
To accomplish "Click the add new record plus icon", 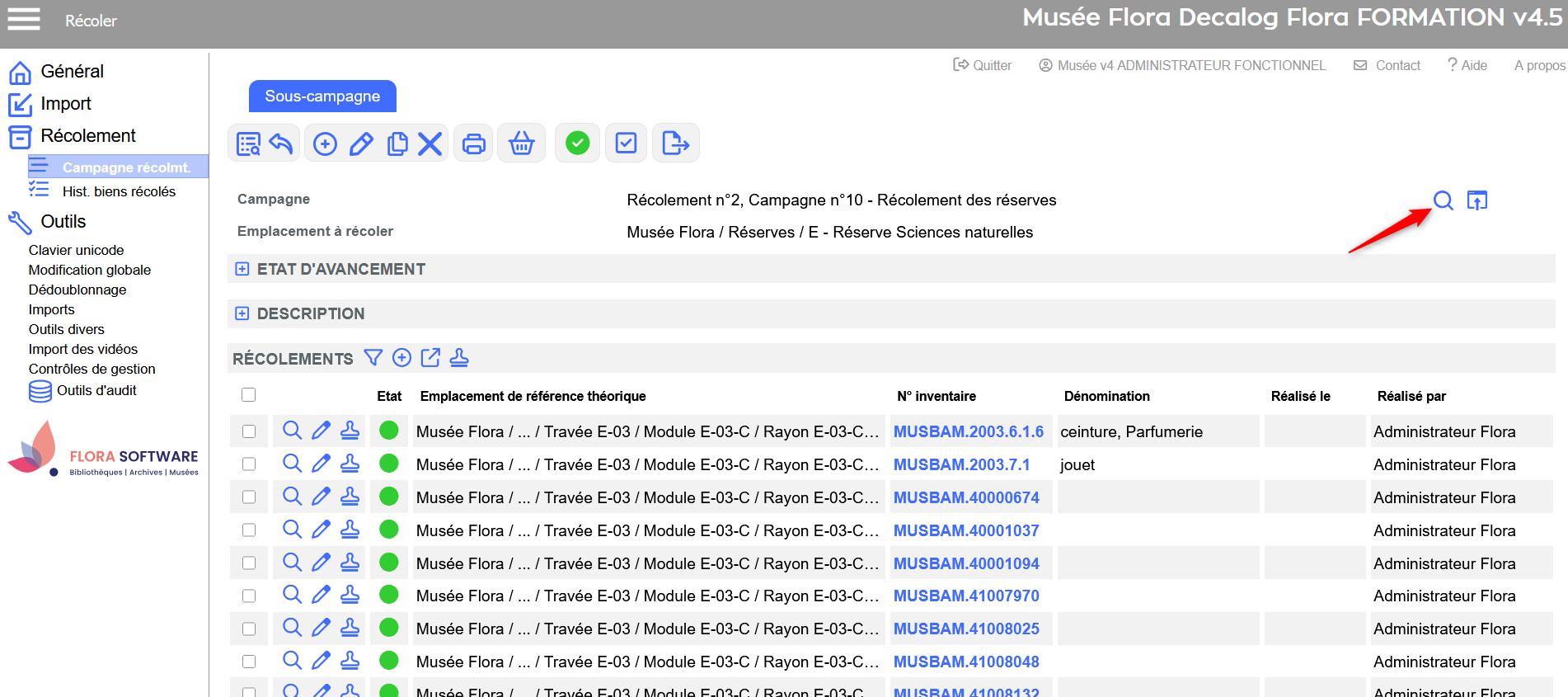I will click(326, 144).
